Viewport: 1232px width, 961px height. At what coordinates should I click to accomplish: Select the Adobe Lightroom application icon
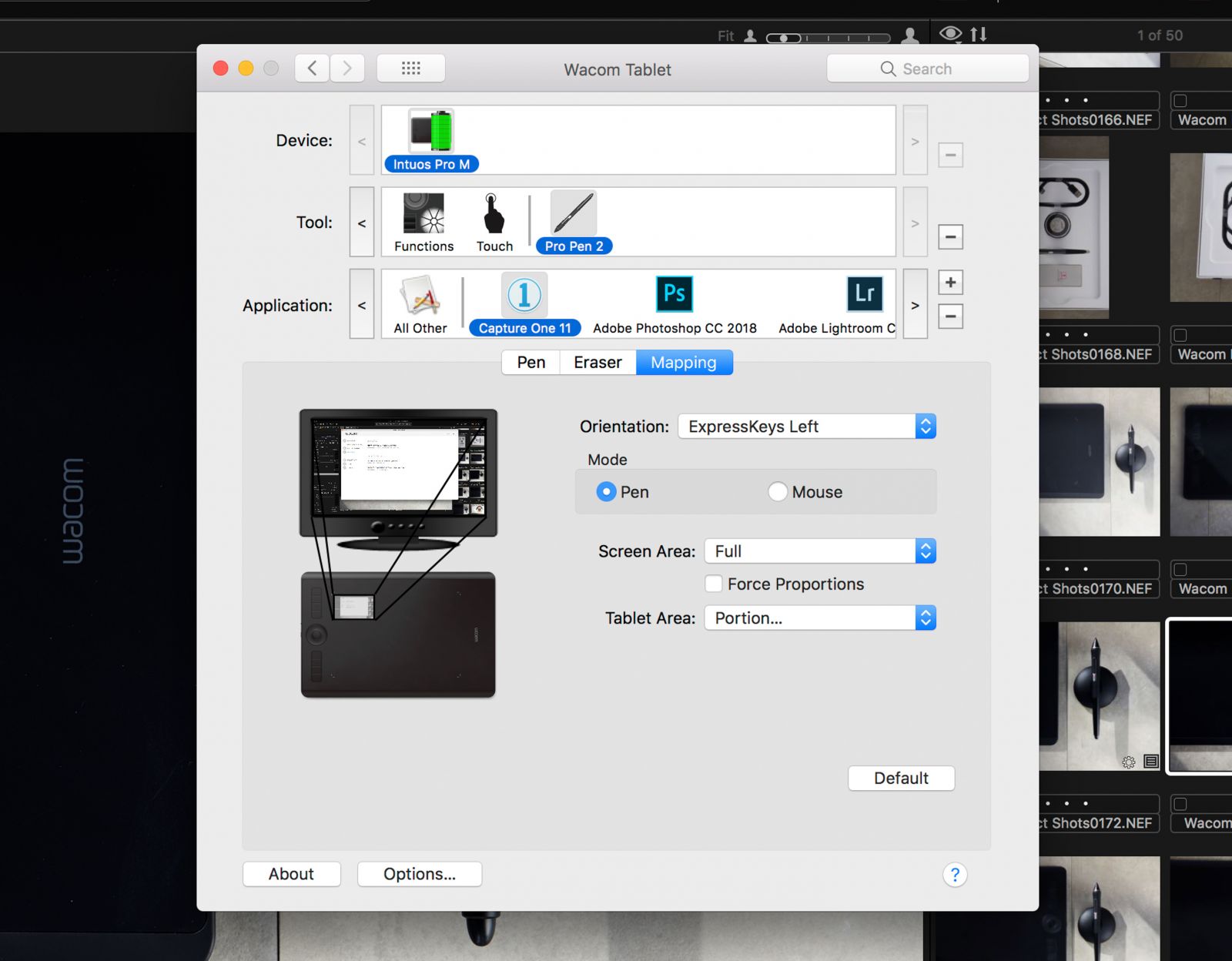pyautogui.click(x=864, y=295)
